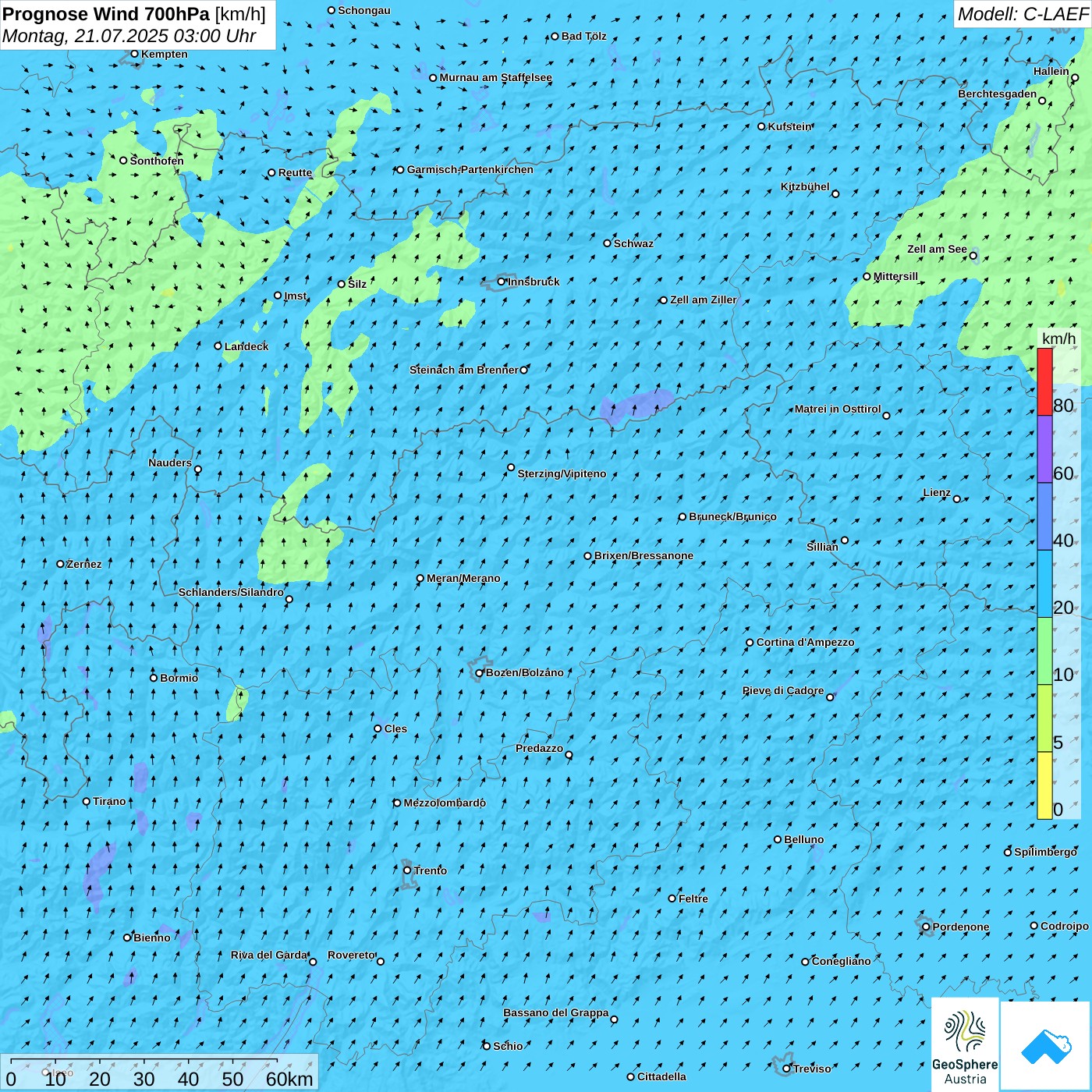The image size is (1092, 1092).
Task: Click the 60km distance scale bar
Action: (x=144, y=1061)
